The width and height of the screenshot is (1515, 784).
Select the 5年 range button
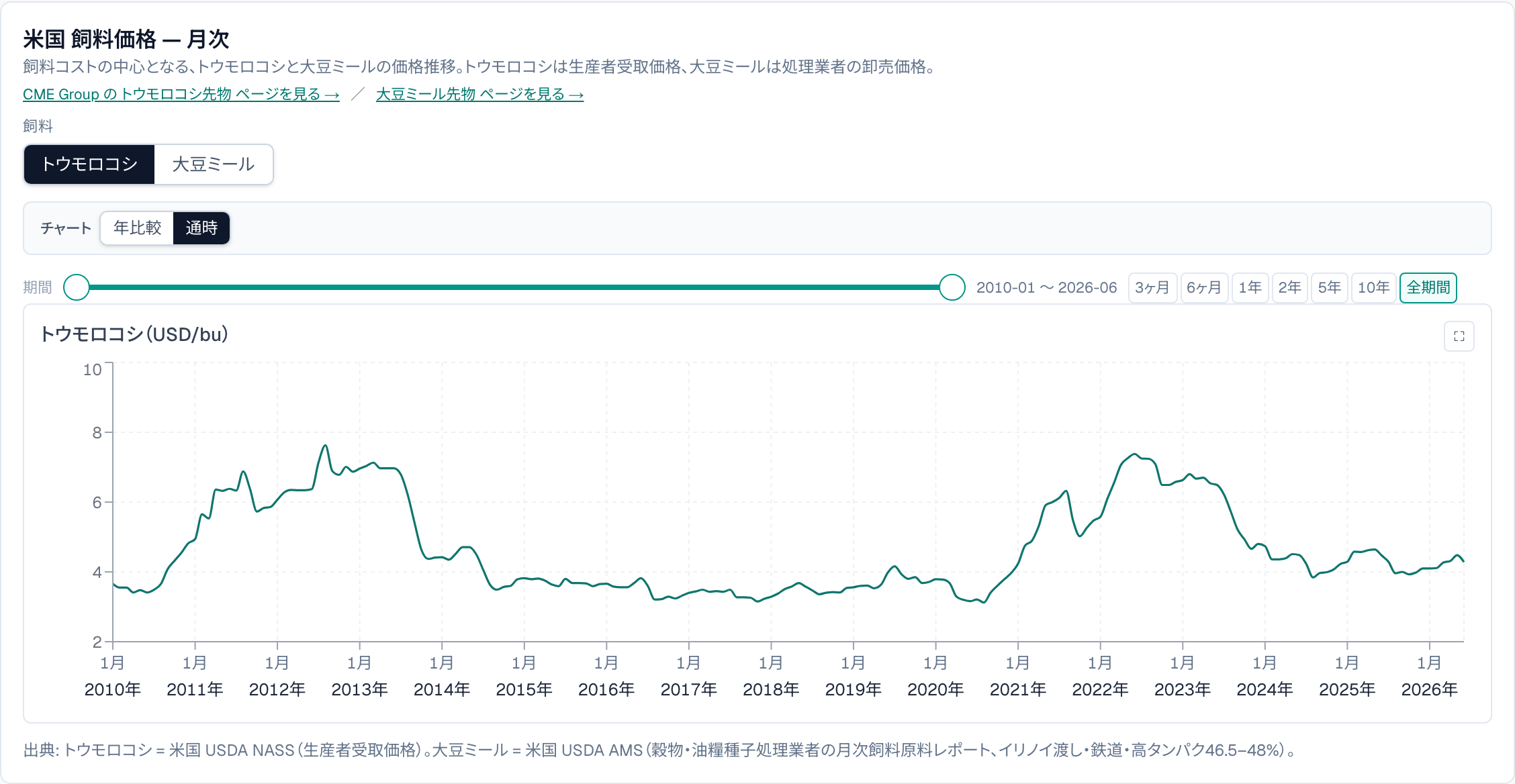1330,288
